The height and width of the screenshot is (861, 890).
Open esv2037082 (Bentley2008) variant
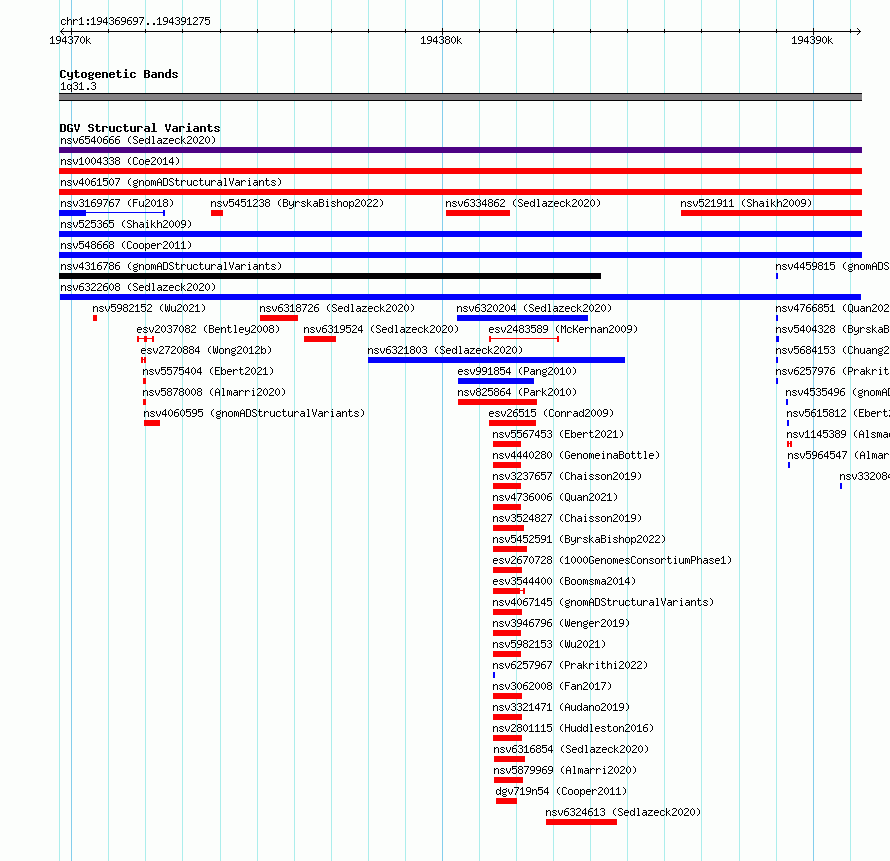[208, 329]
